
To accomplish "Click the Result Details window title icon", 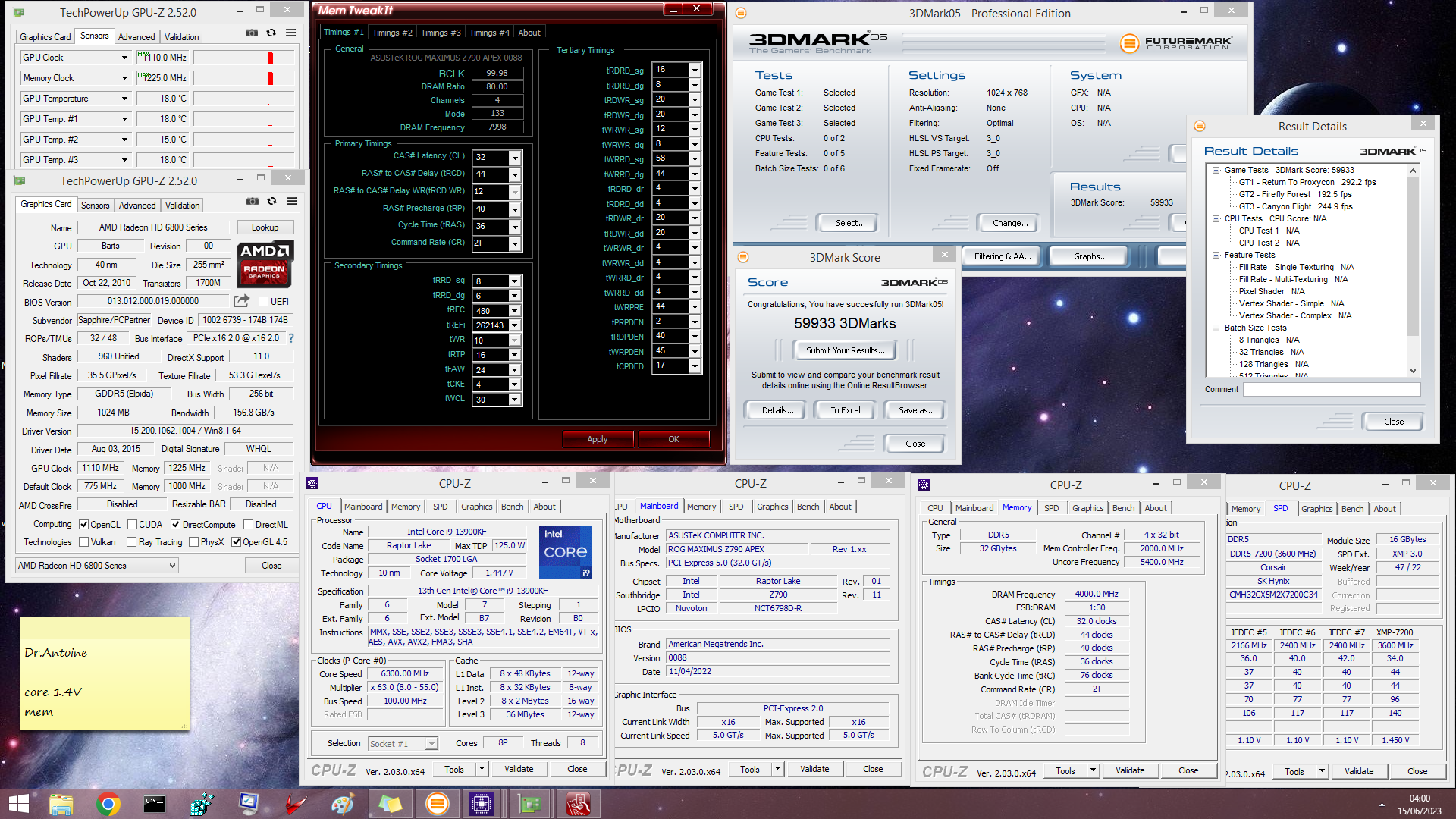I will [1200, 126].
